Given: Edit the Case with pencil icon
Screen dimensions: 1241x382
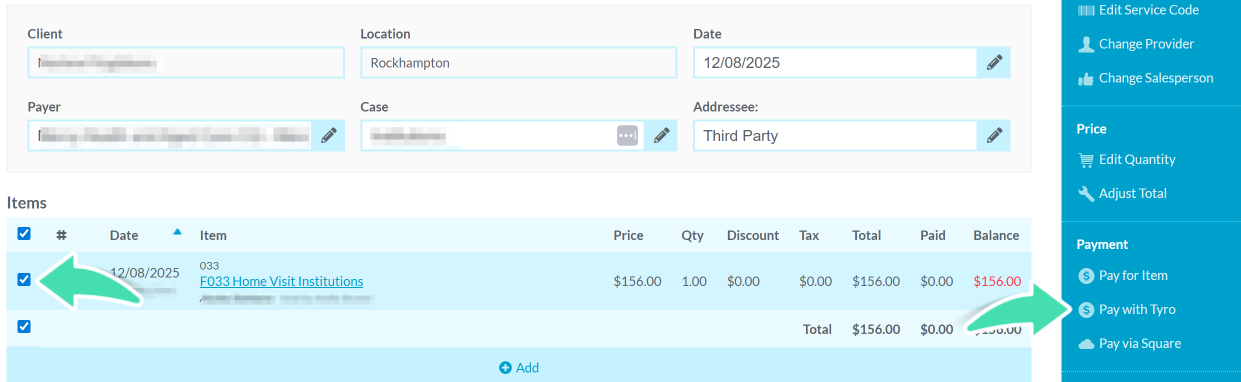Looking at the screenshot, I should [x=660, y=135].
